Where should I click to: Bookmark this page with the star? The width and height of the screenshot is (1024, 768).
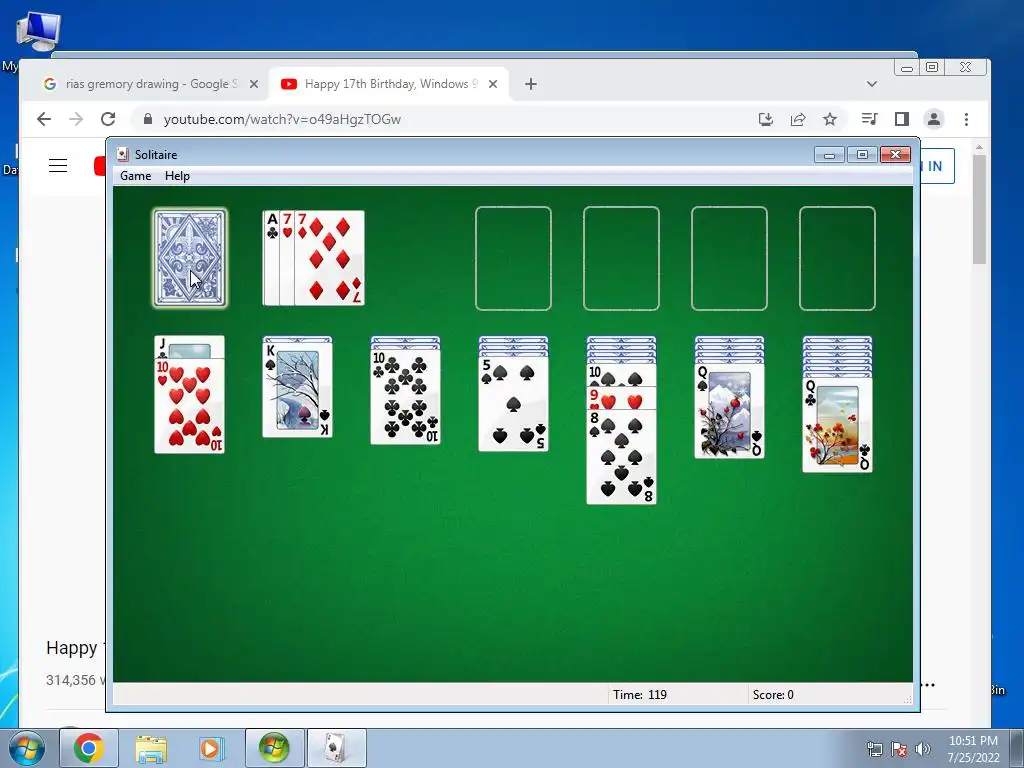829,119
